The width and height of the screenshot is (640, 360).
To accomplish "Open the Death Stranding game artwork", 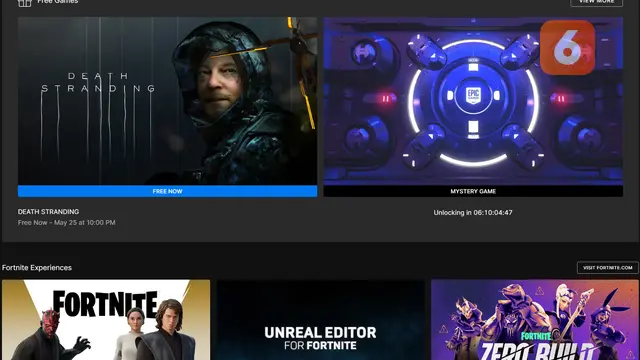I will 167,101.
